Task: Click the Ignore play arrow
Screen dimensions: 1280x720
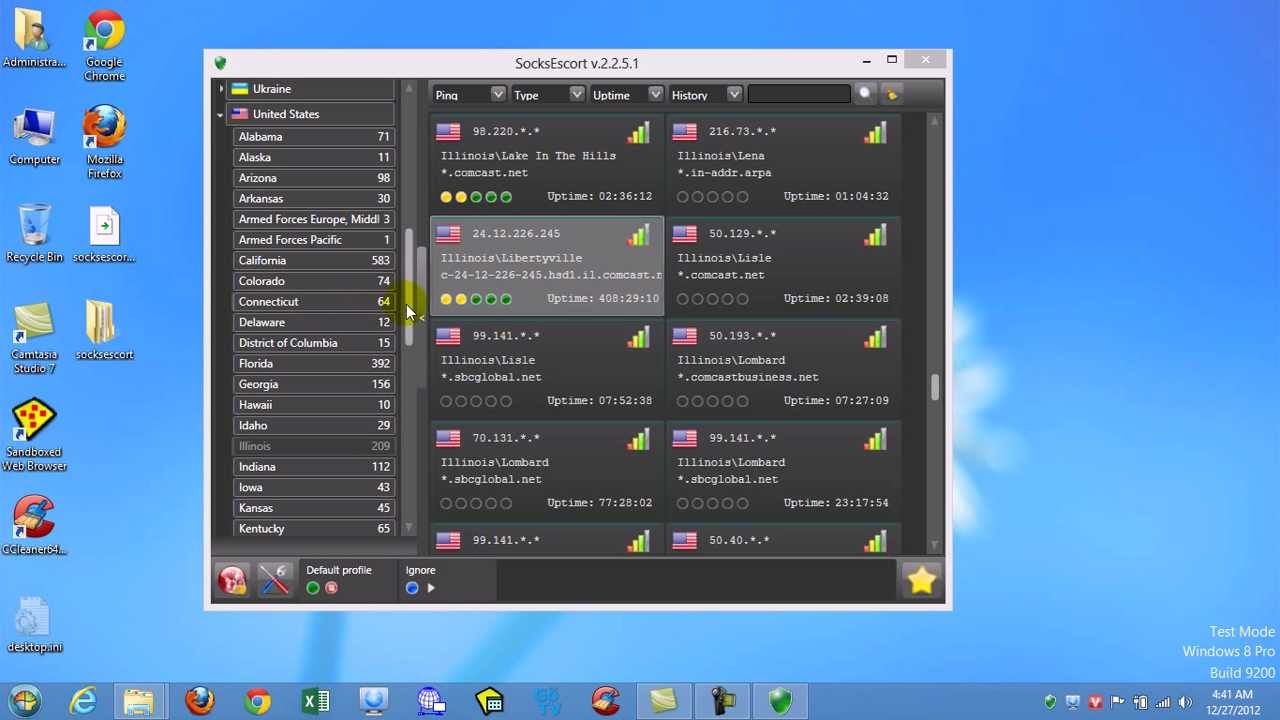Action: point(431,588)
